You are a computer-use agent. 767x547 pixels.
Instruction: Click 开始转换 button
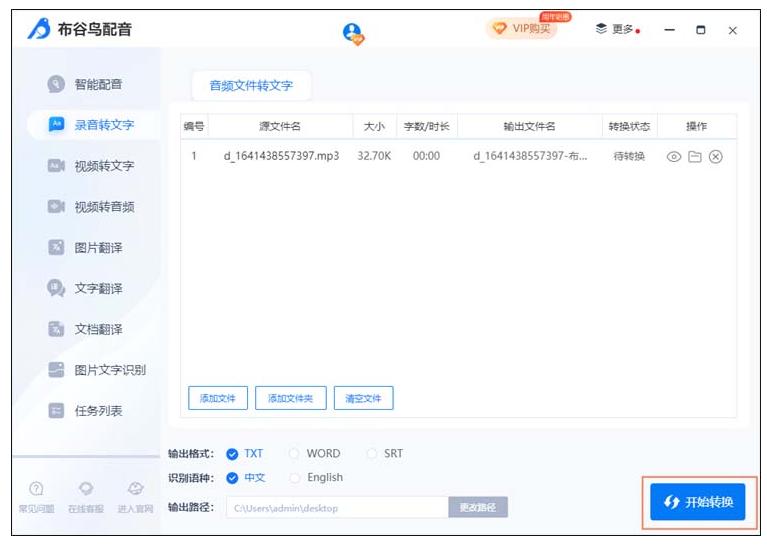[x=698, y=502]
